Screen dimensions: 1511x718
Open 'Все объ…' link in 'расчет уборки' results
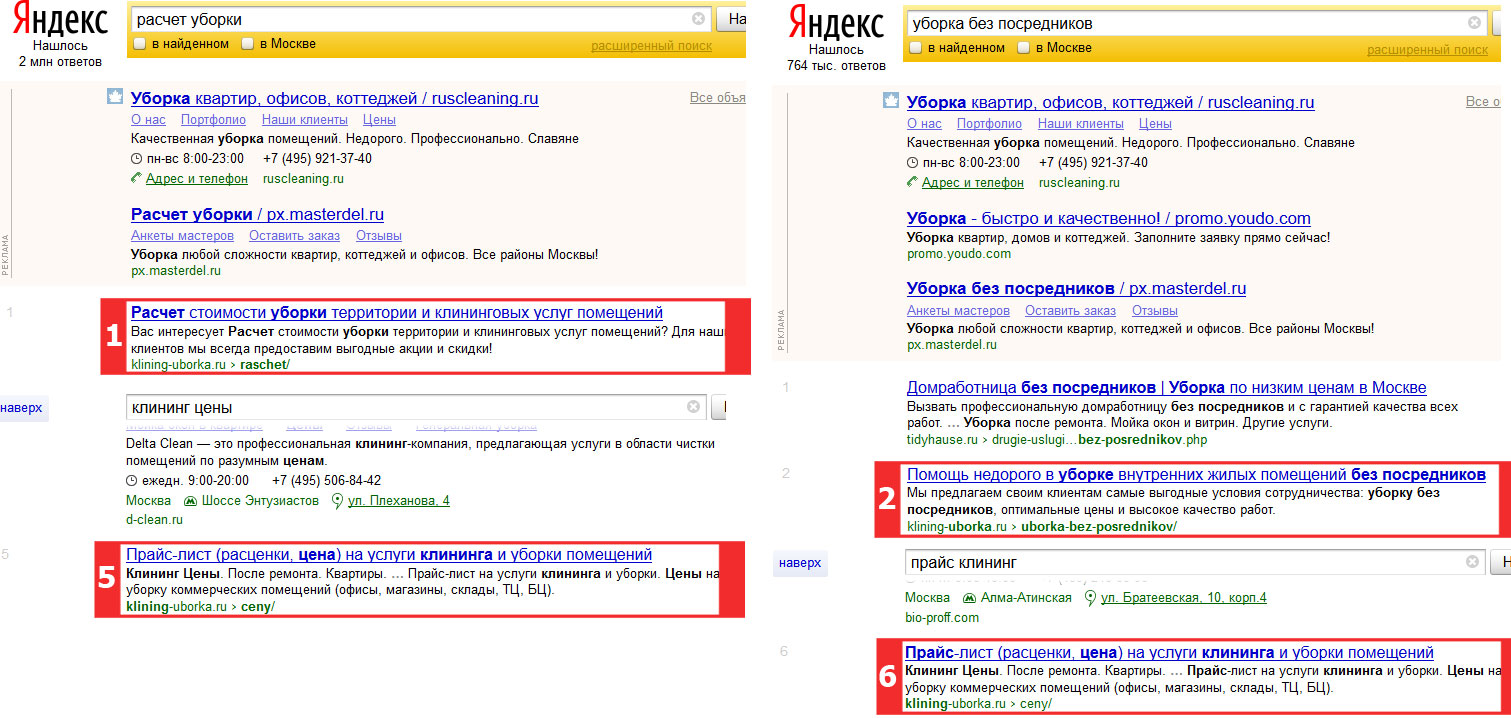click(718, 98)
